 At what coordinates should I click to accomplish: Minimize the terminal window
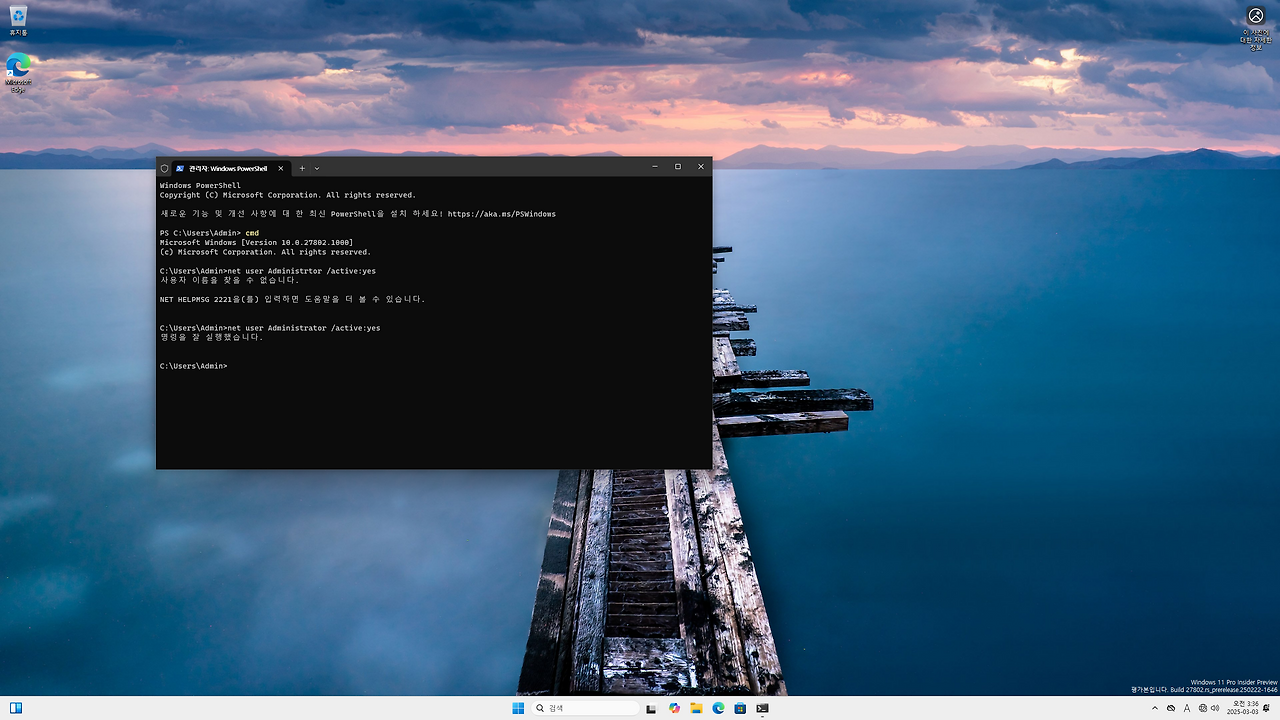(x=655, y=167)
